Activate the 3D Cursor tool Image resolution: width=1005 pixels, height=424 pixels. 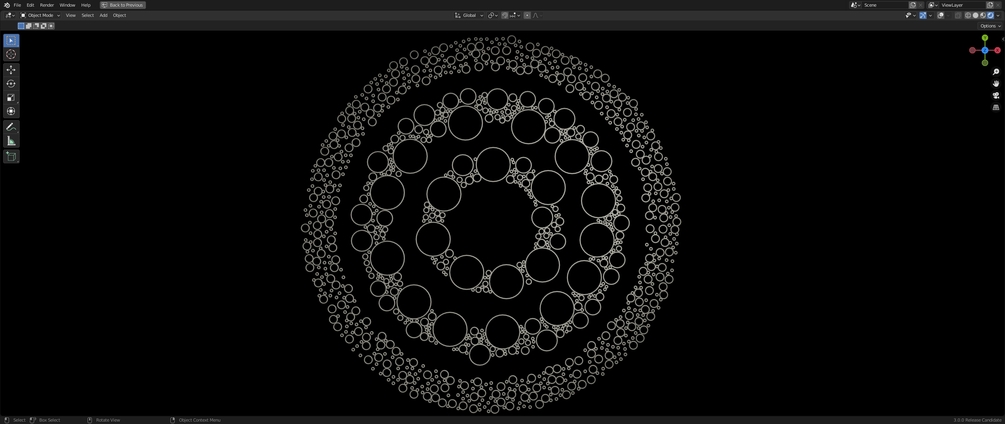(11, 54)
